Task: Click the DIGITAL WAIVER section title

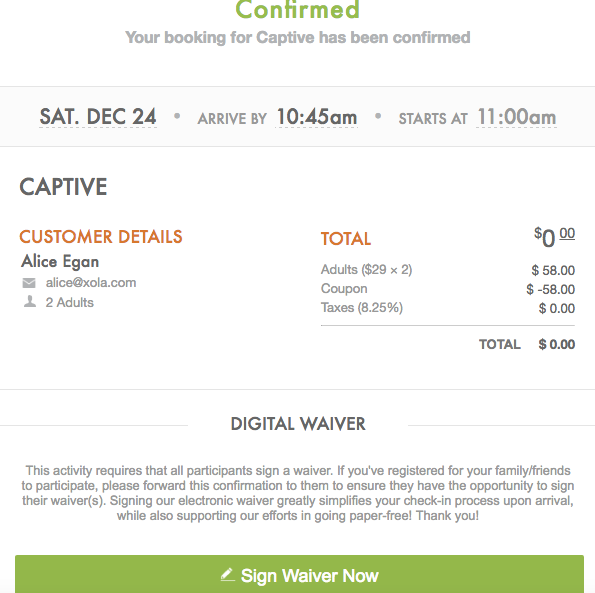Action: pos(298,424)
